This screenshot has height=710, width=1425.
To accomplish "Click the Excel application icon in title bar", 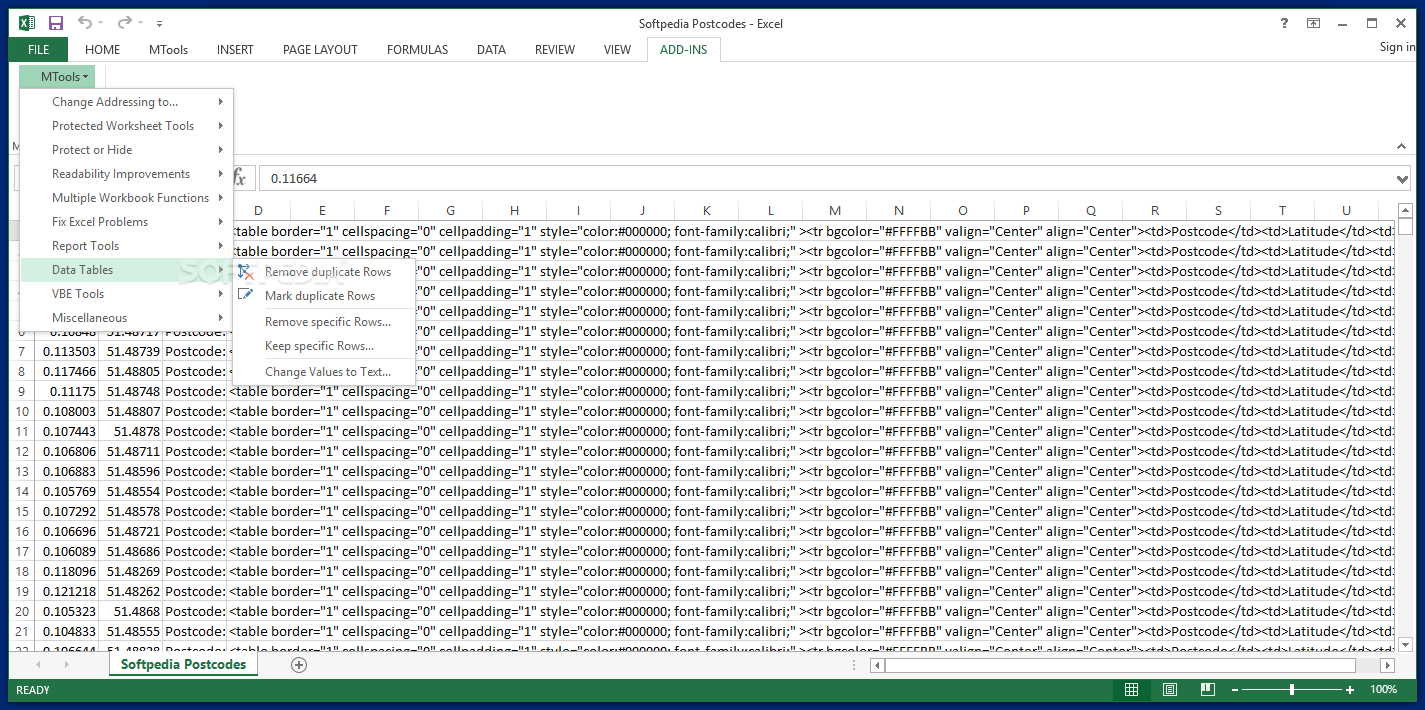I will [x=28, y=23].
